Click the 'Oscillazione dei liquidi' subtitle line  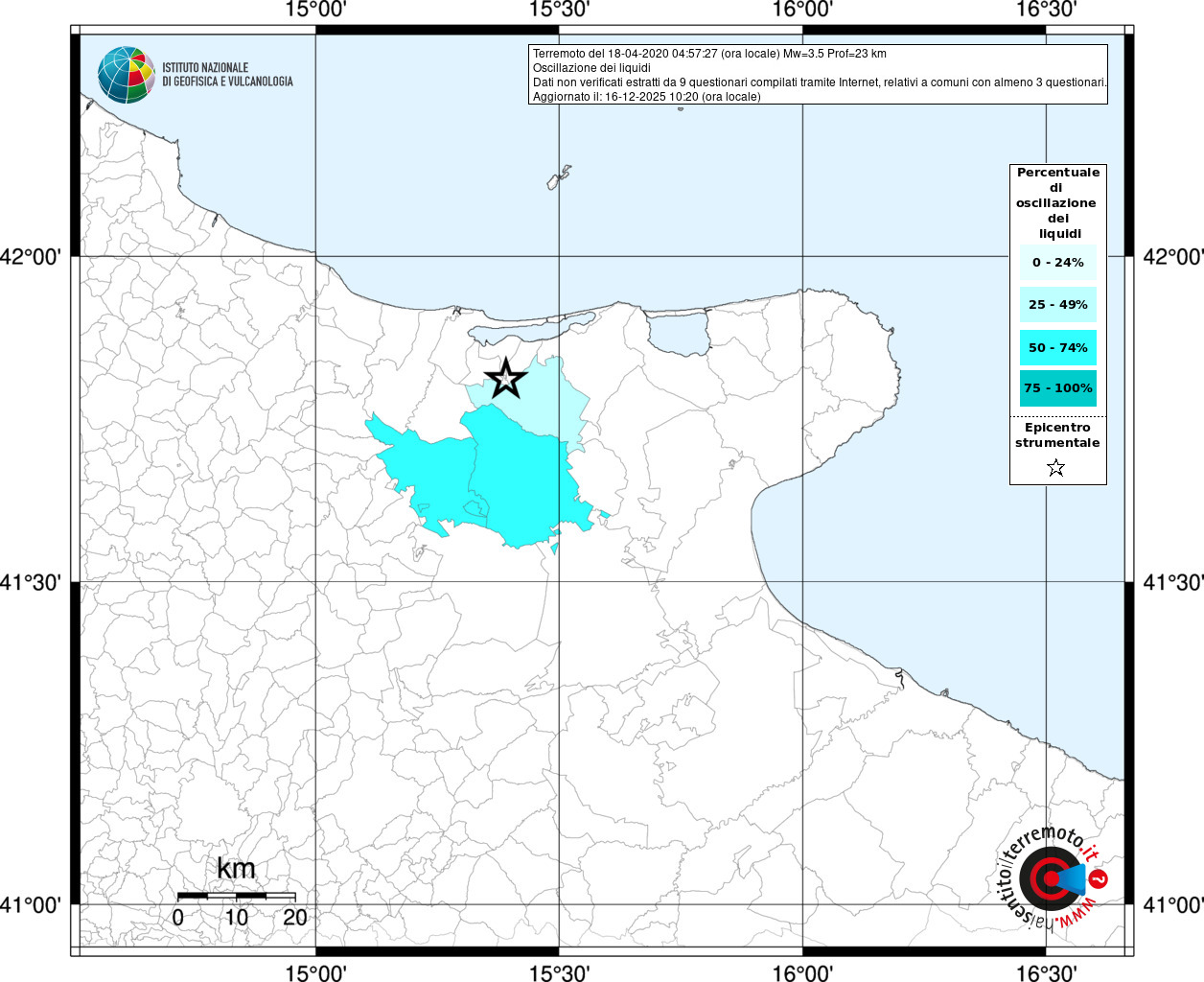pos(591,68)
